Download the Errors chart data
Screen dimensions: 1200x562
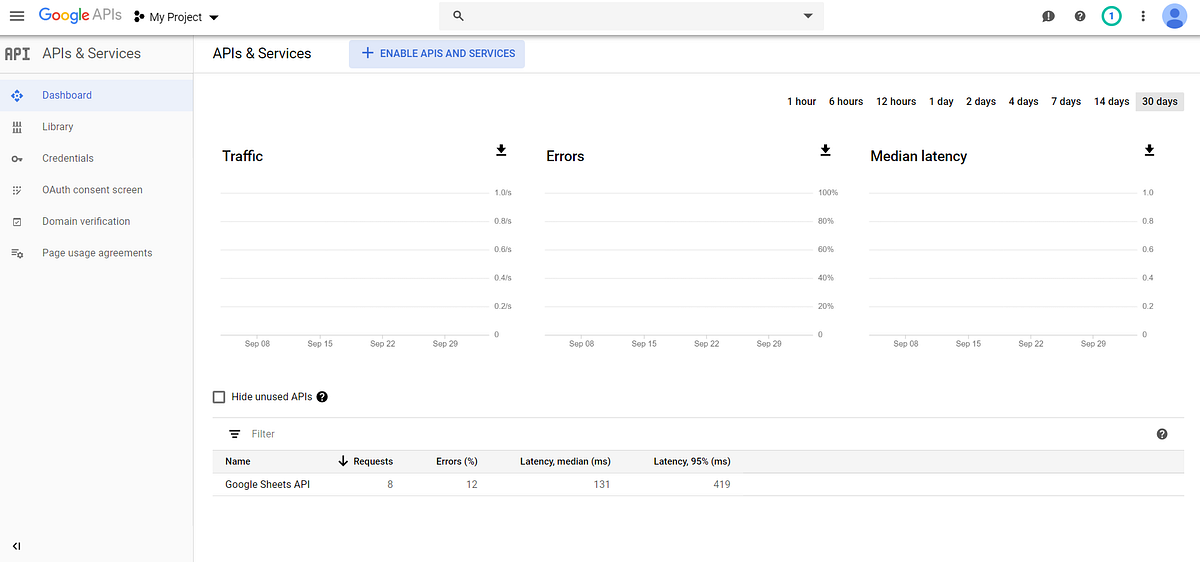825,150
